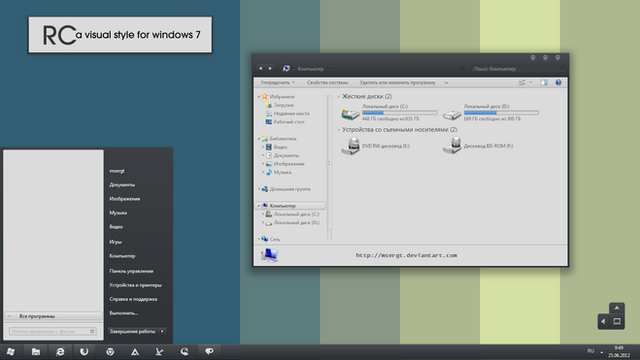Focus the Start menu search field
Image resolution: width=640 pixels, height=360 pixels.
click(52, 331)
